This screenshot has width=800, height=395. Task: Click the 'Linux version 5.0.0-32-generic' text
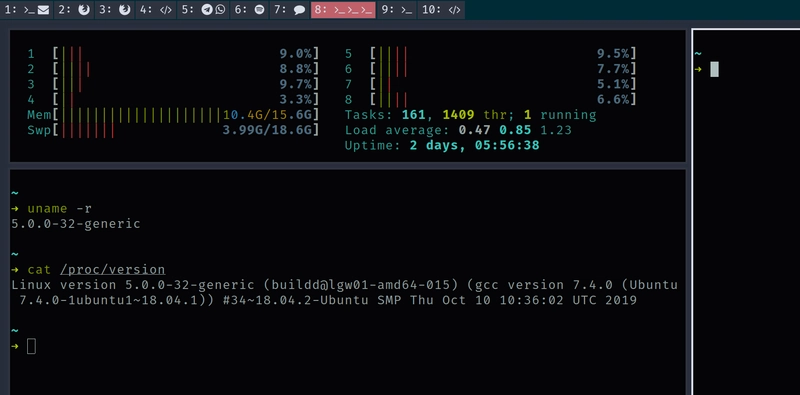pyautogui.click(x=133, y=285)
